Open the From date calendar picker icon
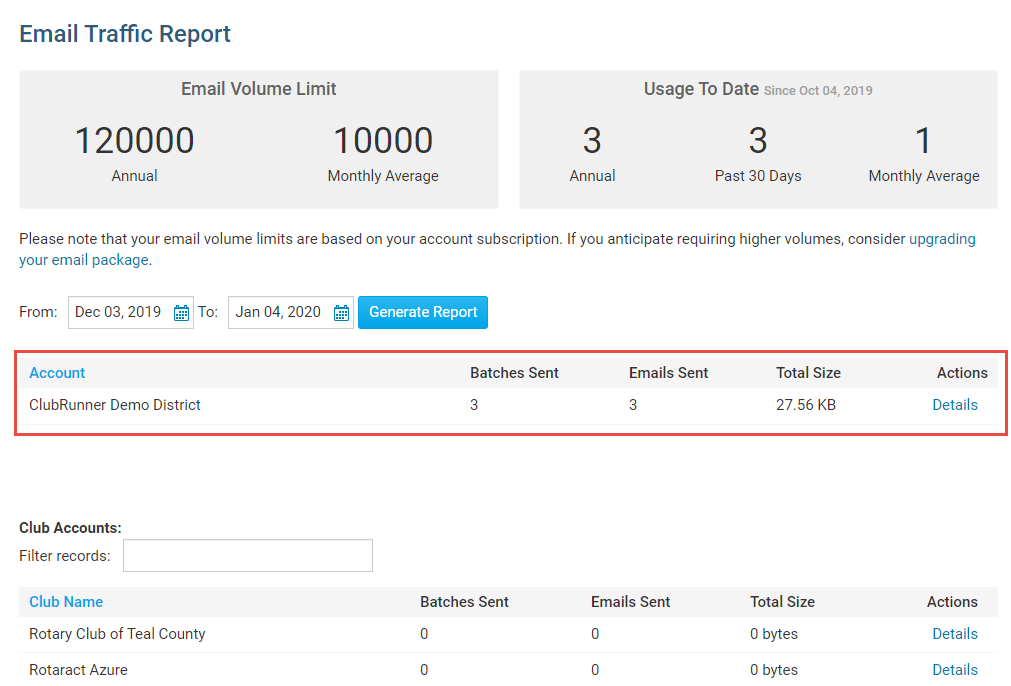 (x=181, y=313)
